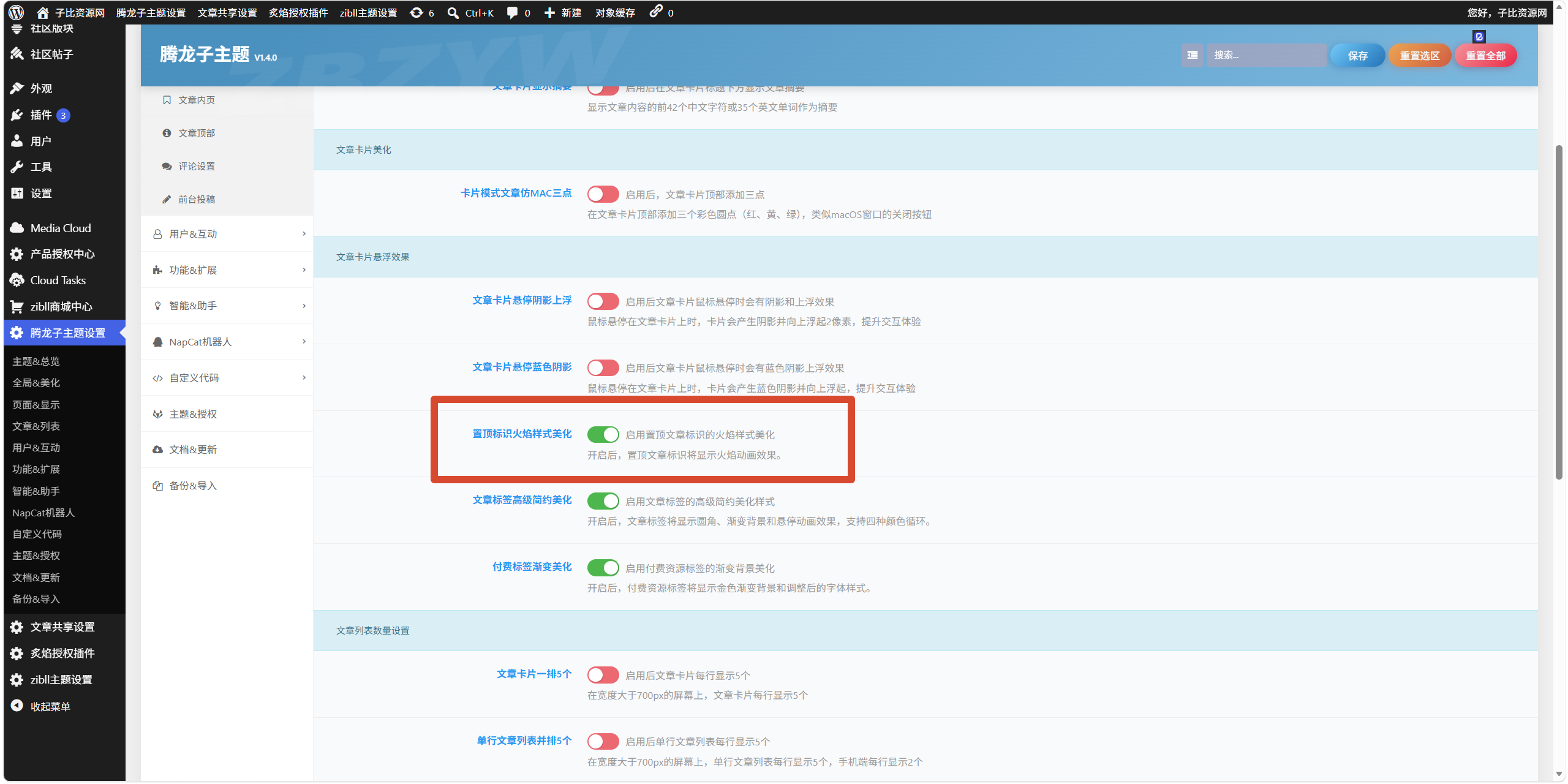Enable the 卡片模式文章仿MAC三点 toggle
1568x784 pixels.
pyautogui.click(x=603, y=194)
